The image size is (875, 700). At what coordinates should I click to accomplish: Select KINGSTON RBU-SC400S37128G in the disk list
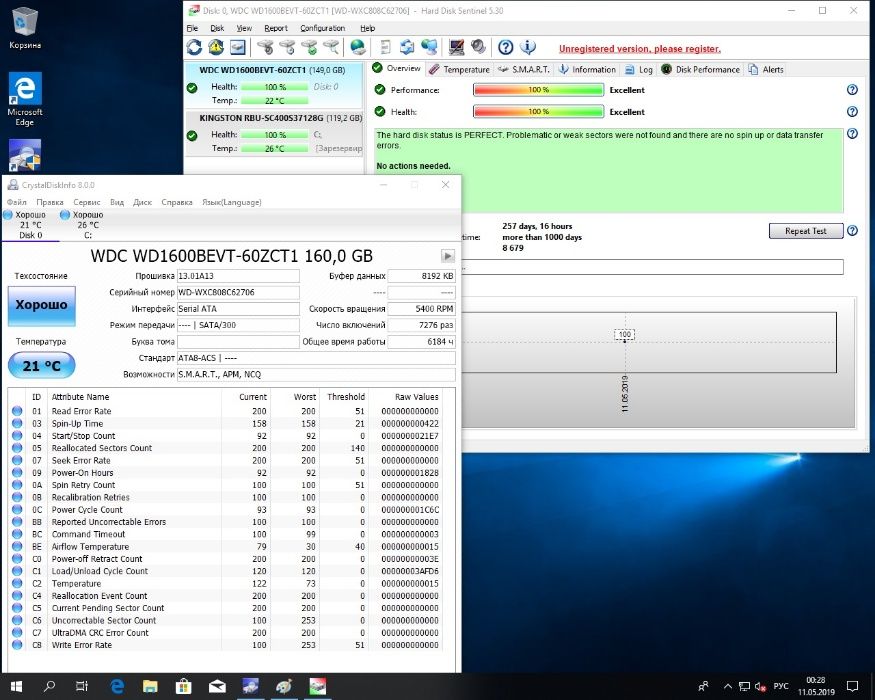[x=273, y=133]
